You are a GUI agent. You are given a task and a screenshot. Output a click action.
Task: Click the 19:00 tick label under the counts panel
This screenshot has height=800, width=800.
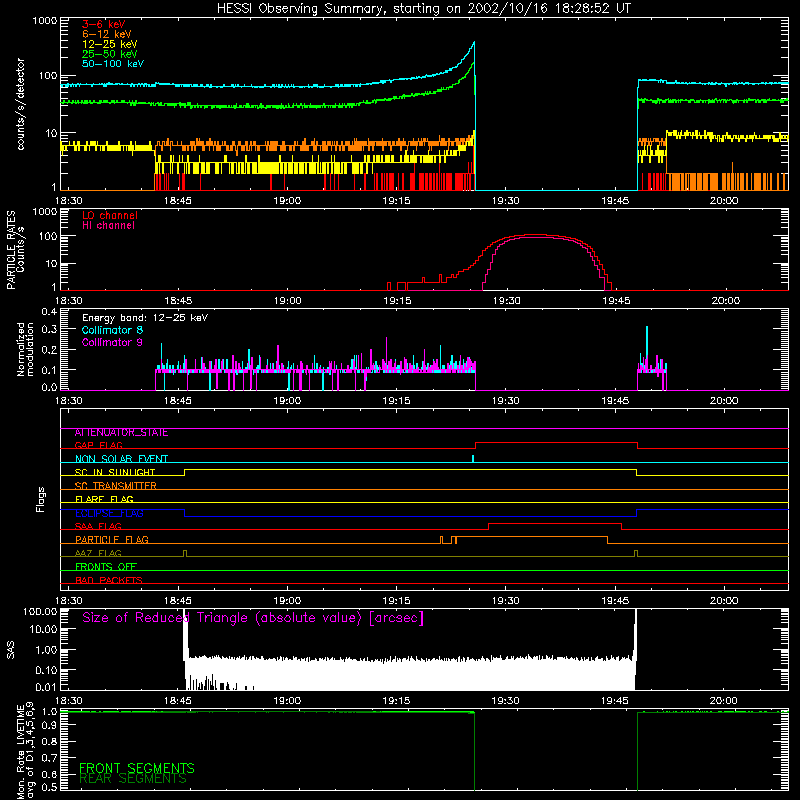(287, 201)
